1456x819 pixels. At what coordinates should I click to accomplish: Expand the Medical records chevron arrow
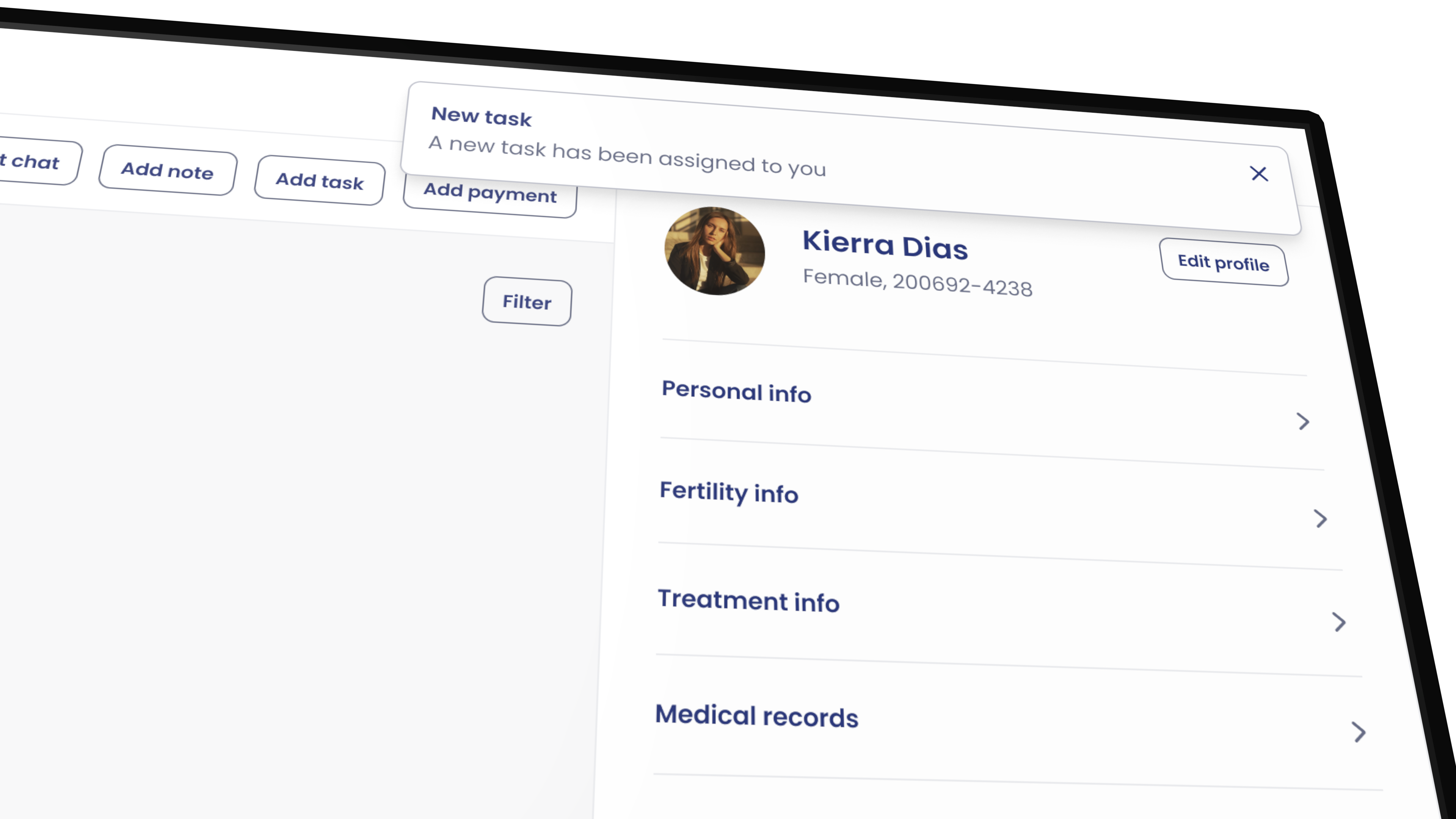coord(1359,732)
